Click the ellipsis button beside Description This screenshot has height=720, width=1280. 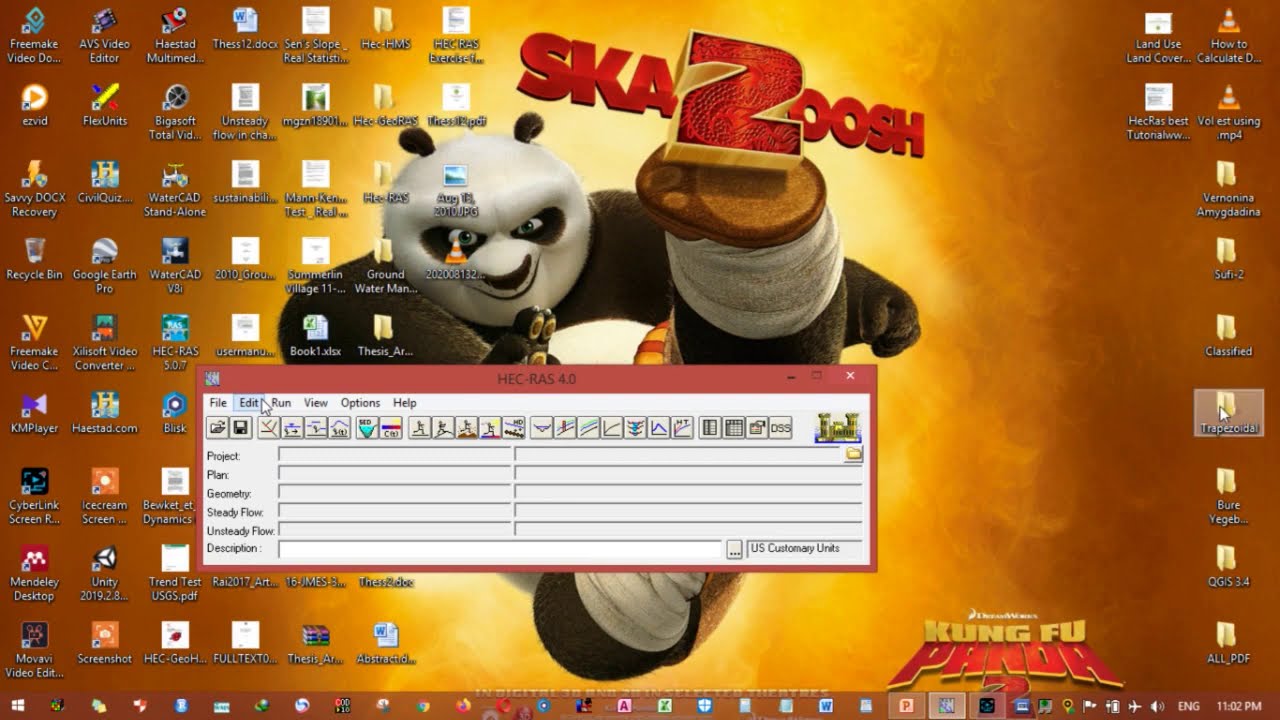pos(734,549)
